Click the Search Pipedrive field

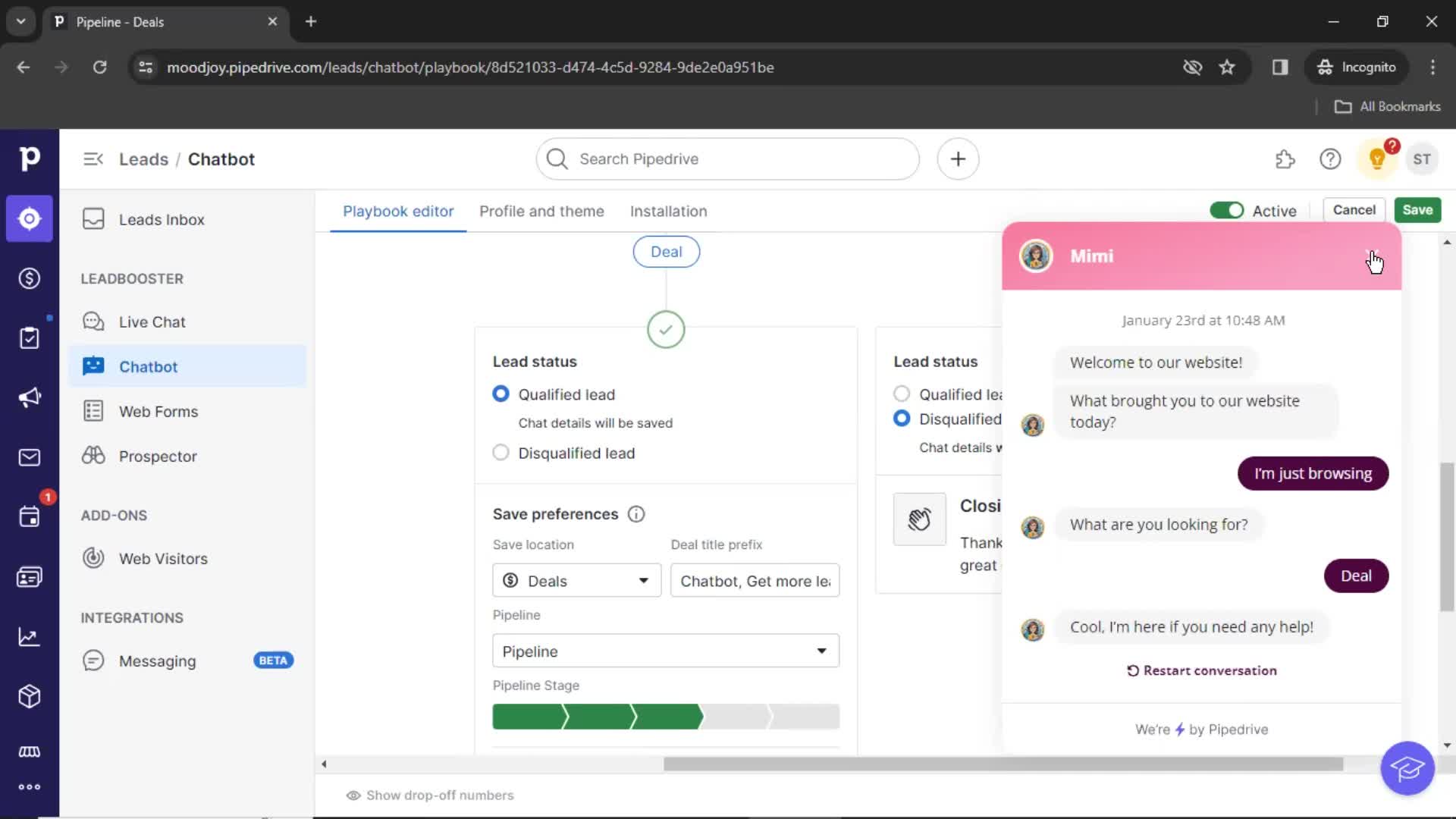pos(727,159)
